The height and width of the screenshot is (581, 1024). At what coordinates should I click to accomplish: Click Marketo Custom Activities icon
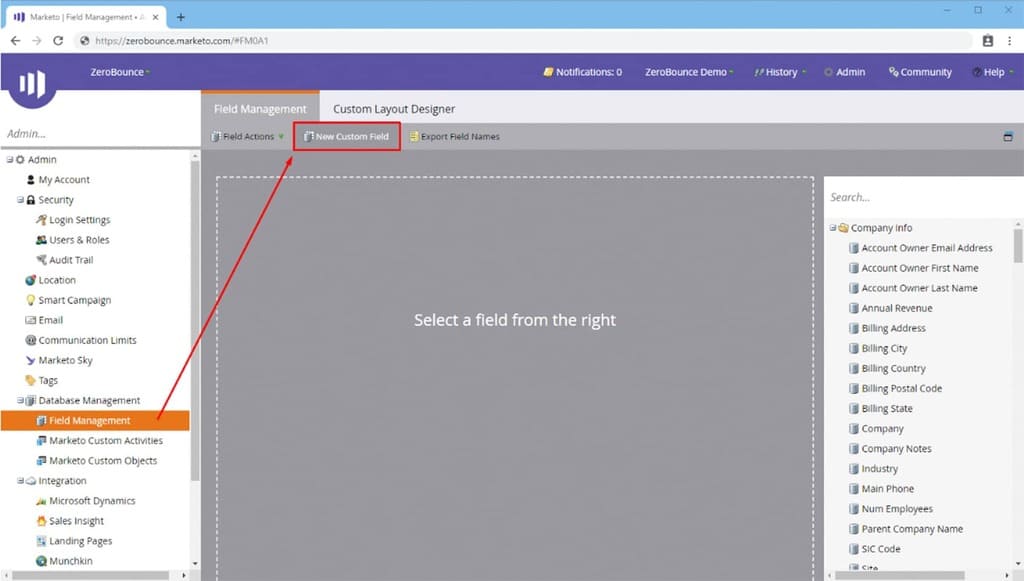tap(41, 441)
